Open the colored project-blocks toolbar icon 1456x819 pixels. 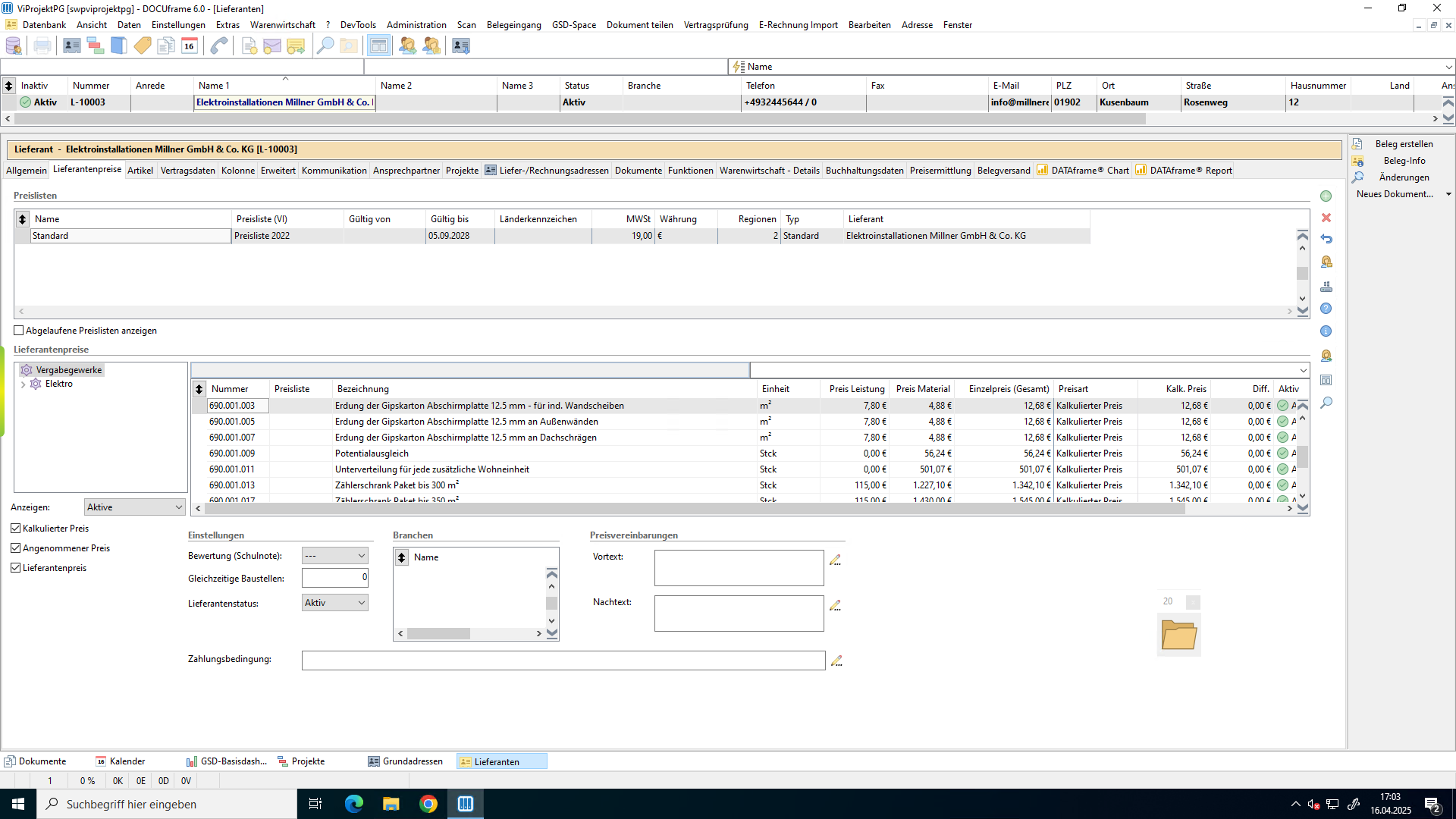(96, 46)
